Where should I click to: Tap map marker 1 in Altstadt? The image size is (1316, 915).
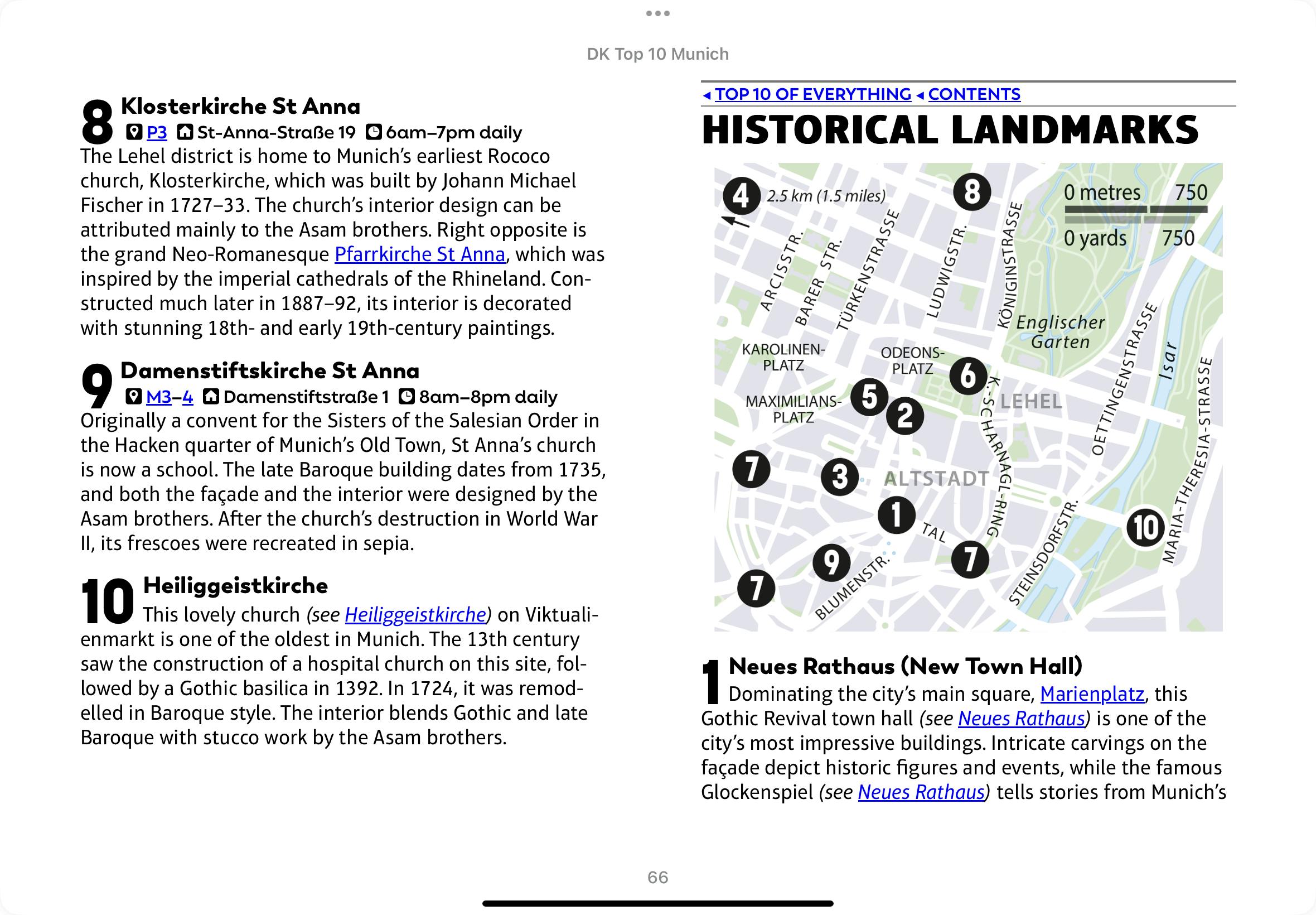tap(896, 514)
